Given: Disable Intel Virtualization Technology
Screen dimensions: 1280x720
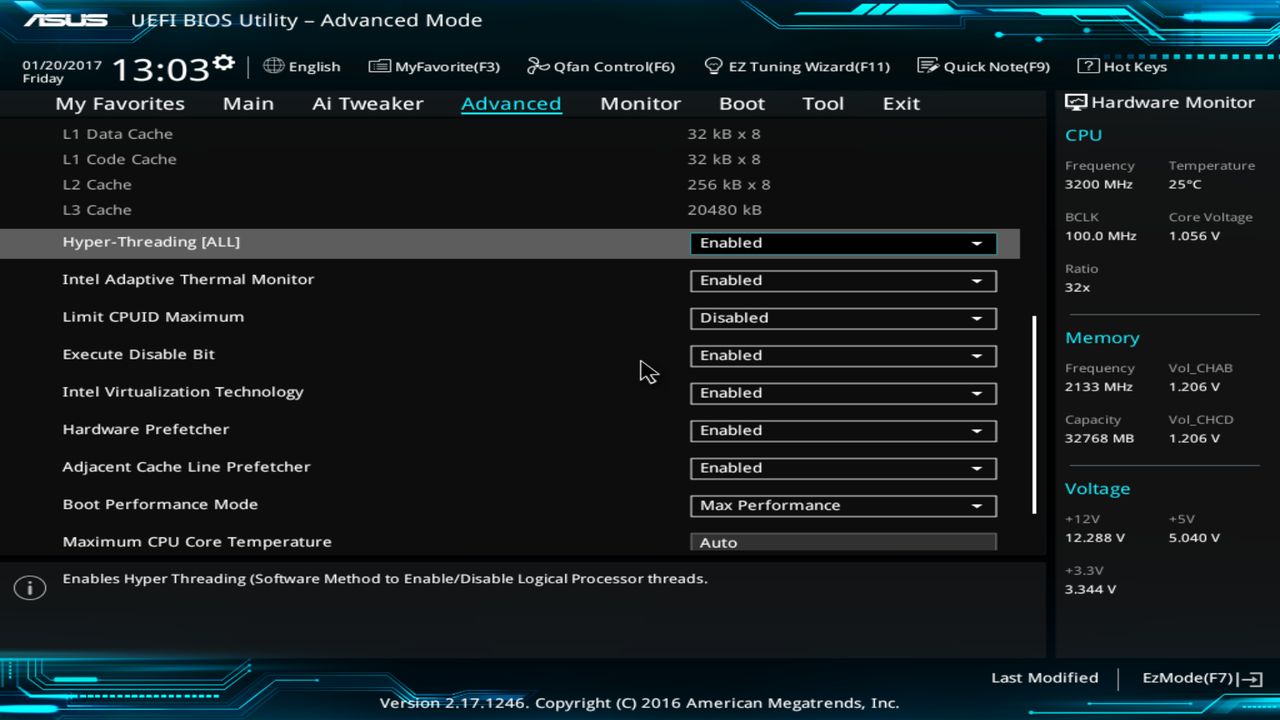Looking at the screenshot, I should pyautogui.click(x=843, y=392).
